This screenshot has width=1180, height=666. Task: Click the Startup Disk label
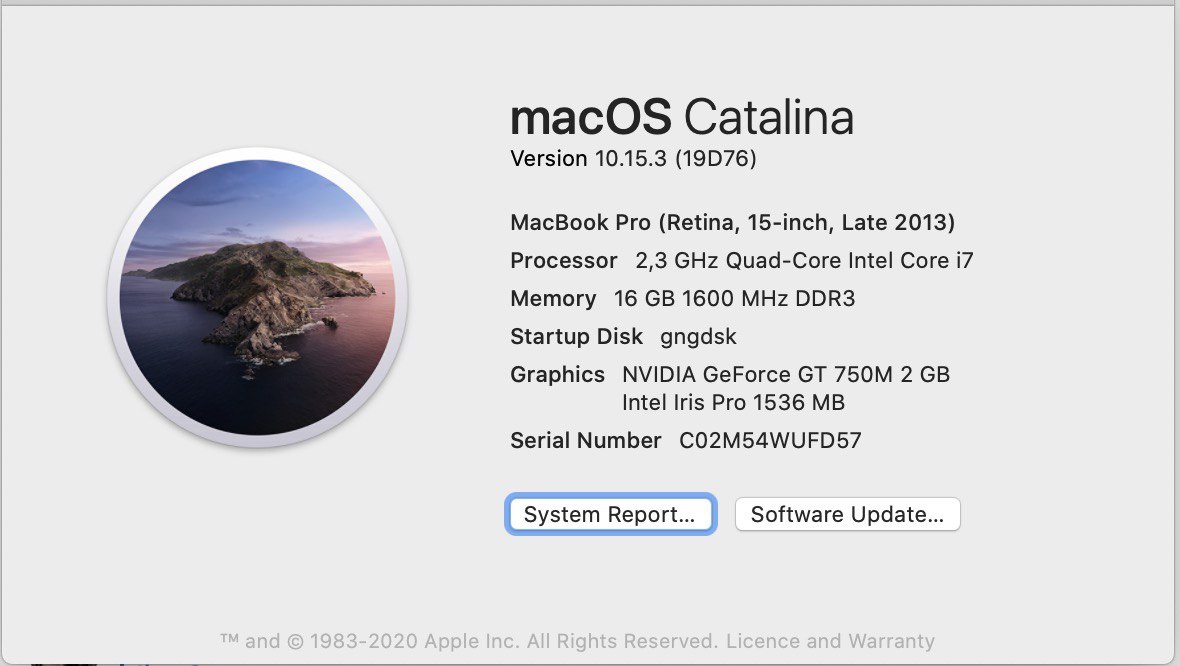(576, 336)
